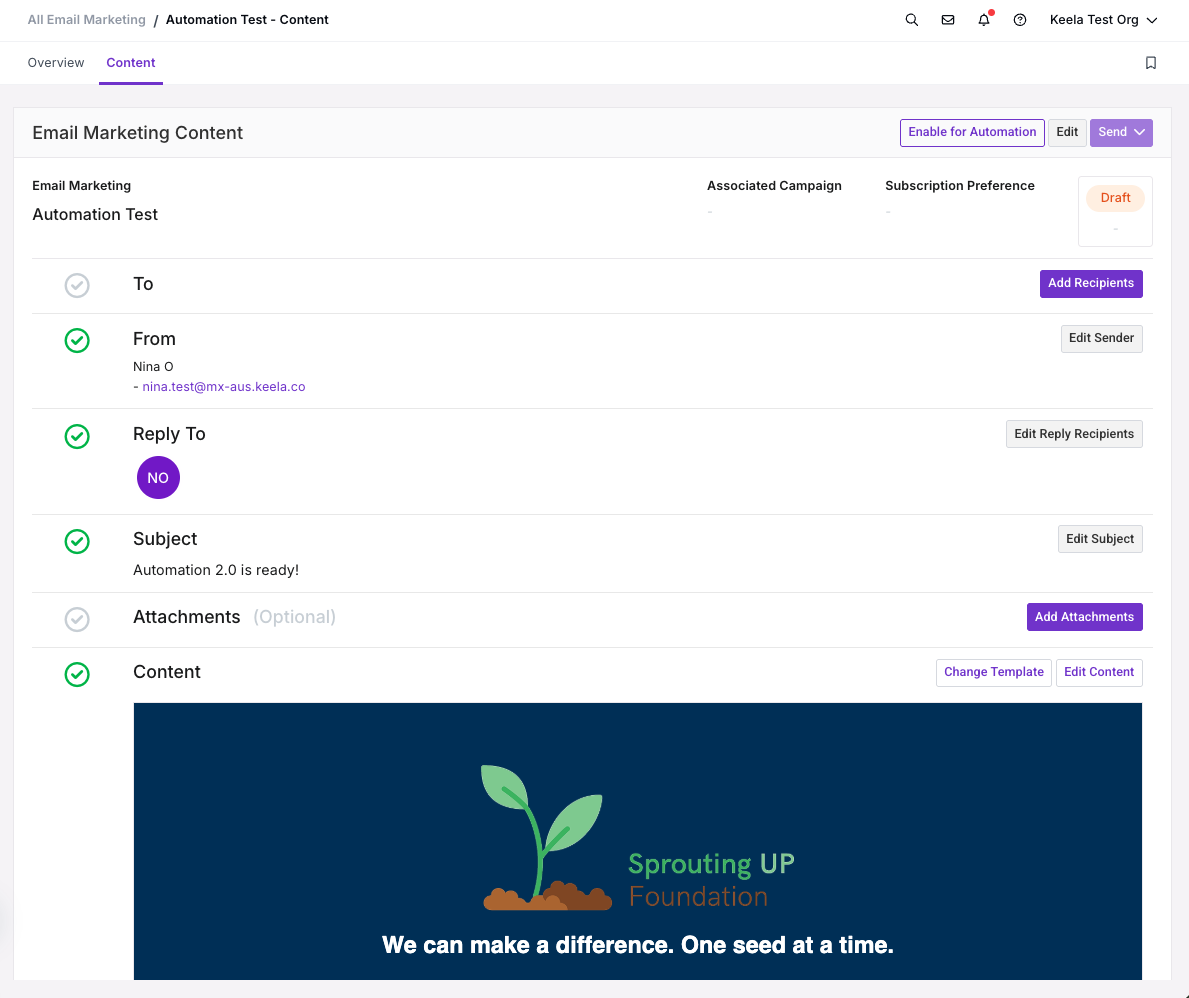Open the help question mark icon
Viewport: 1189px width, 998px height.
tap(1020, 20)
